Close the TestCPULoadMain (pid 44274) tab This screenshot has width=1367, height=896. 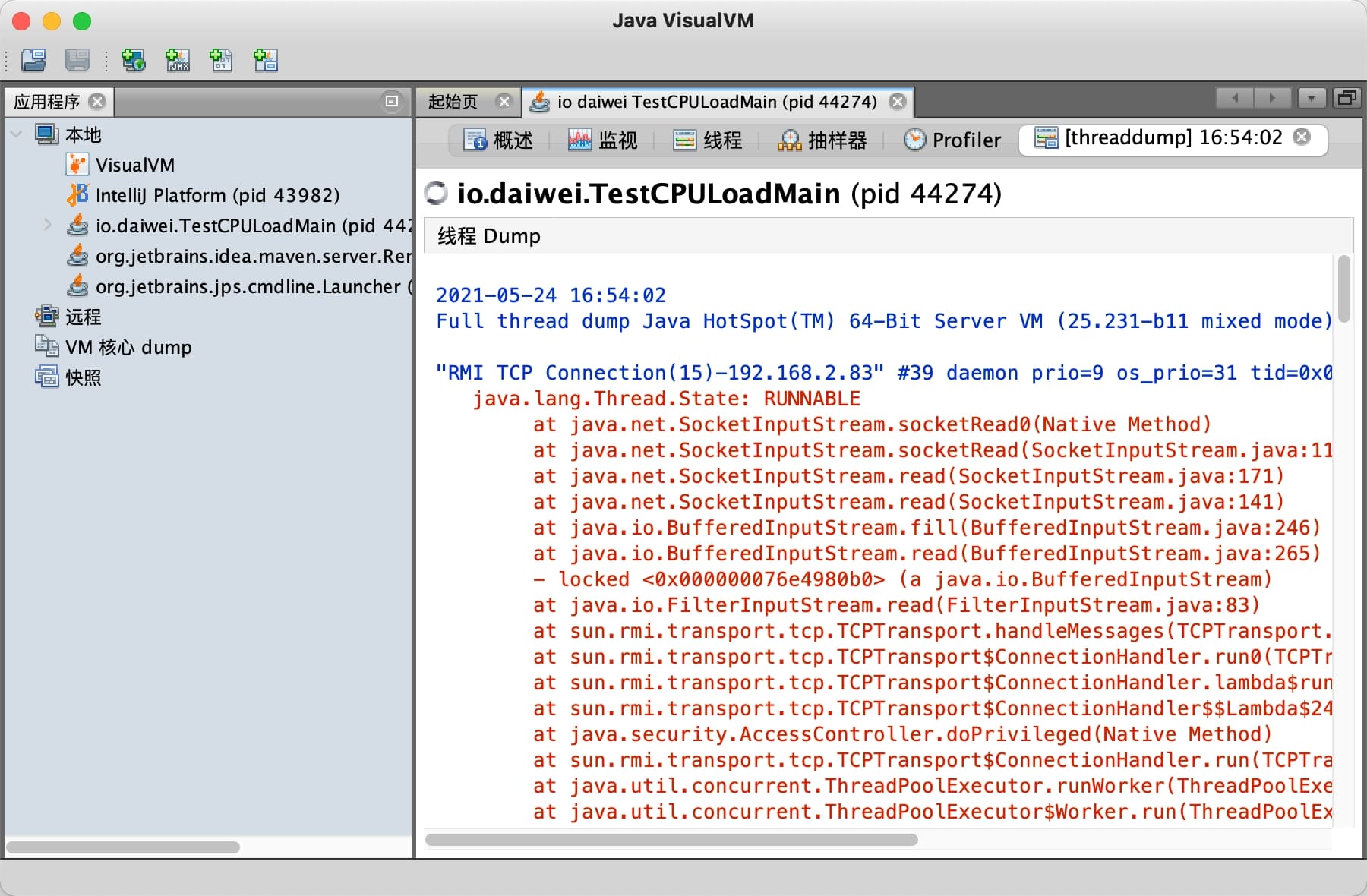[898, 101]
